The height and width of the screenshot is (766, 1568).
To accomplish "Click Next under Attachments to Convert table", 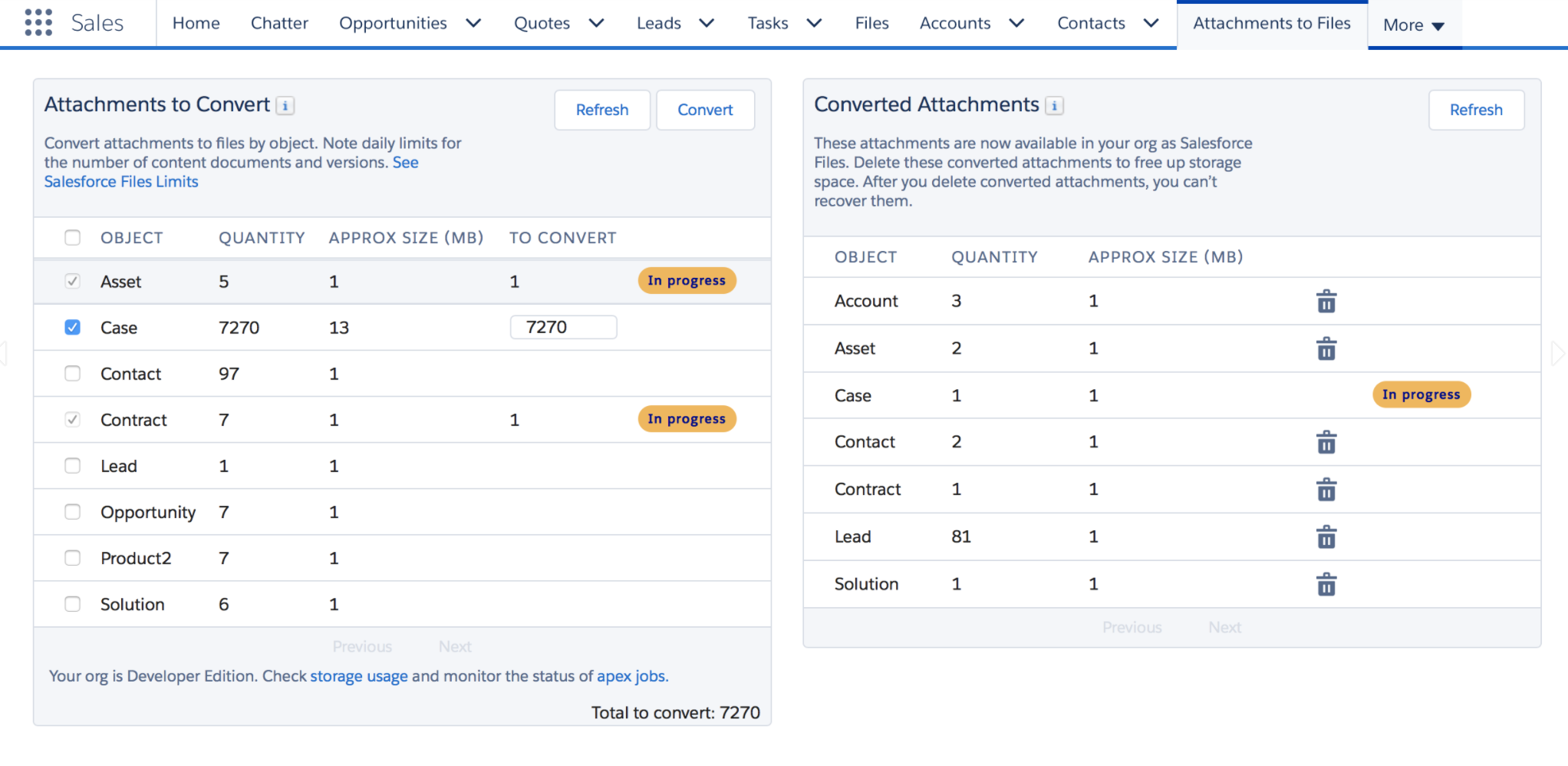I will pyautogui.click(x=455, y=647).
